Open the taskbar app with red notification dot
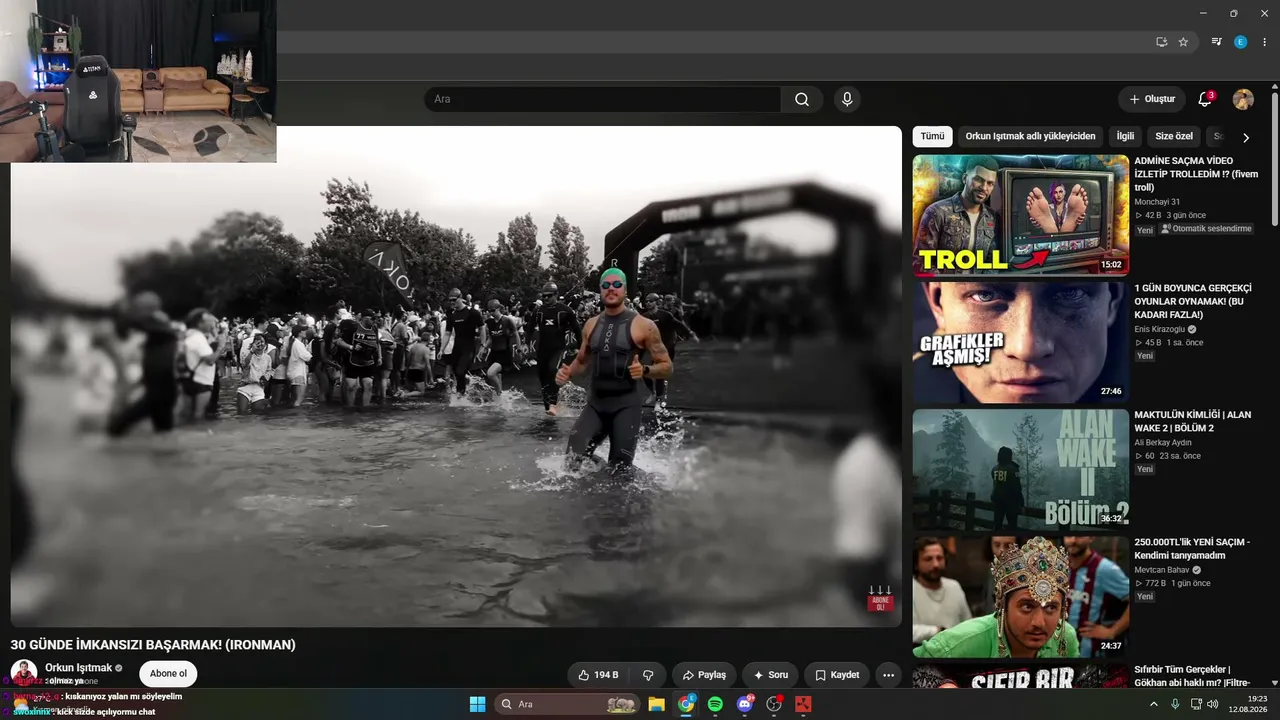 (x=773, y=704)
